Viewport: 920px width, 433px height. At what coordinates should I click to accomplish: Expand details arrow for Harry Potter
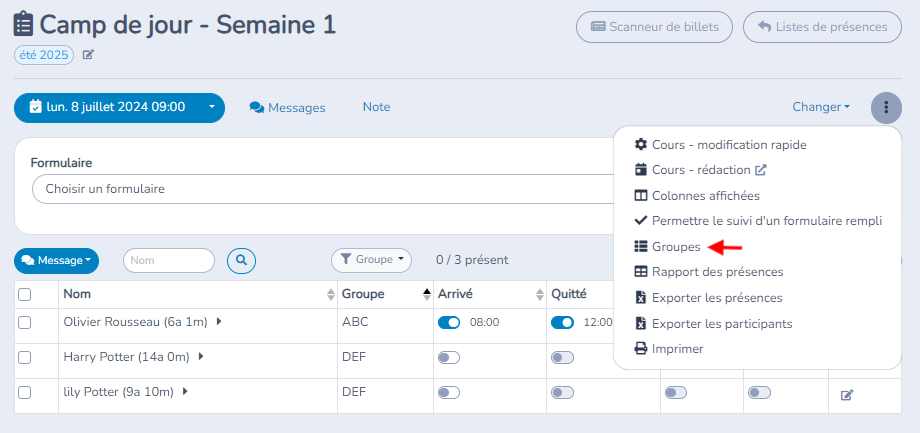(x=201, y=357)
